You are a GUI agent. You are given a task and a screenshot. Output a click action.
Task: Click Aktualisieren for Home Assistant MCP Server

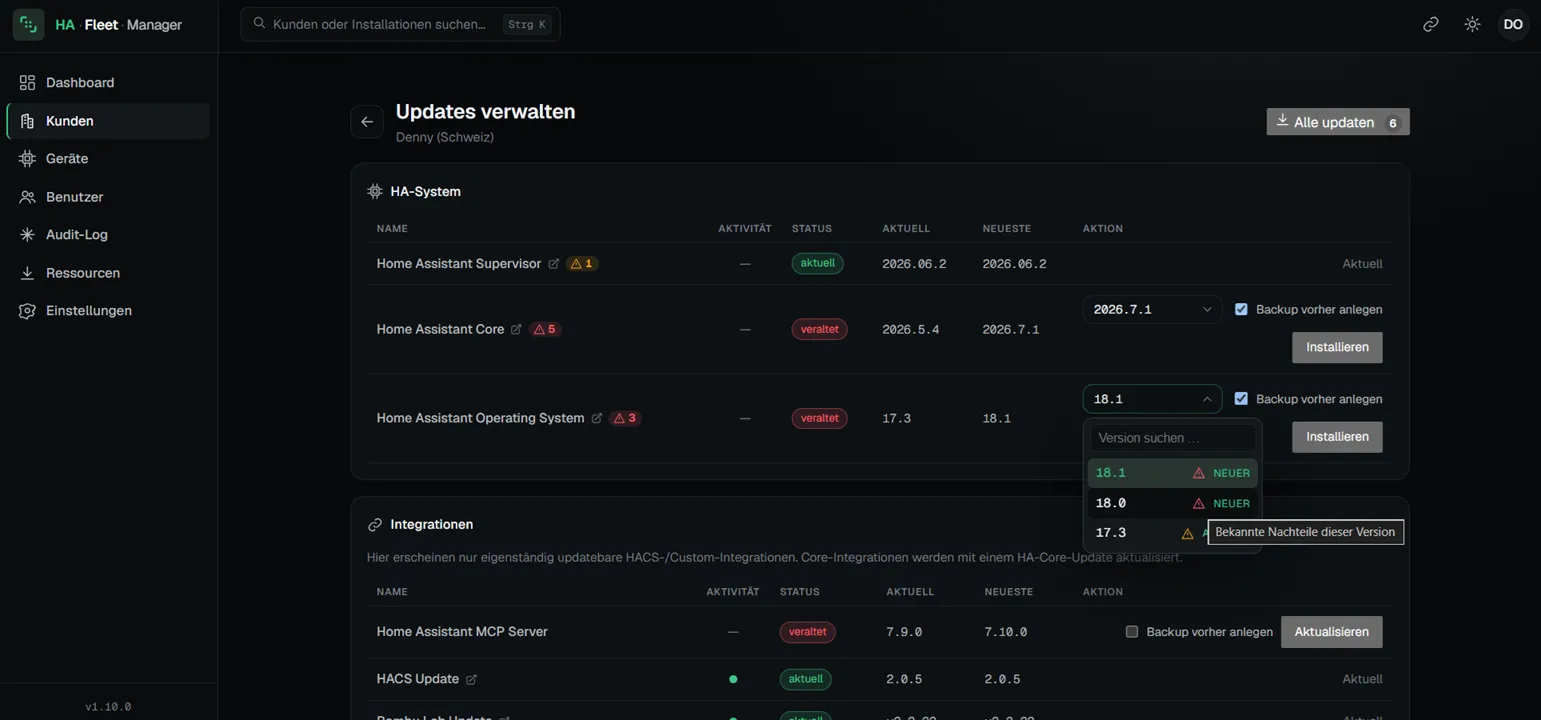click(x=1332, y=632)
